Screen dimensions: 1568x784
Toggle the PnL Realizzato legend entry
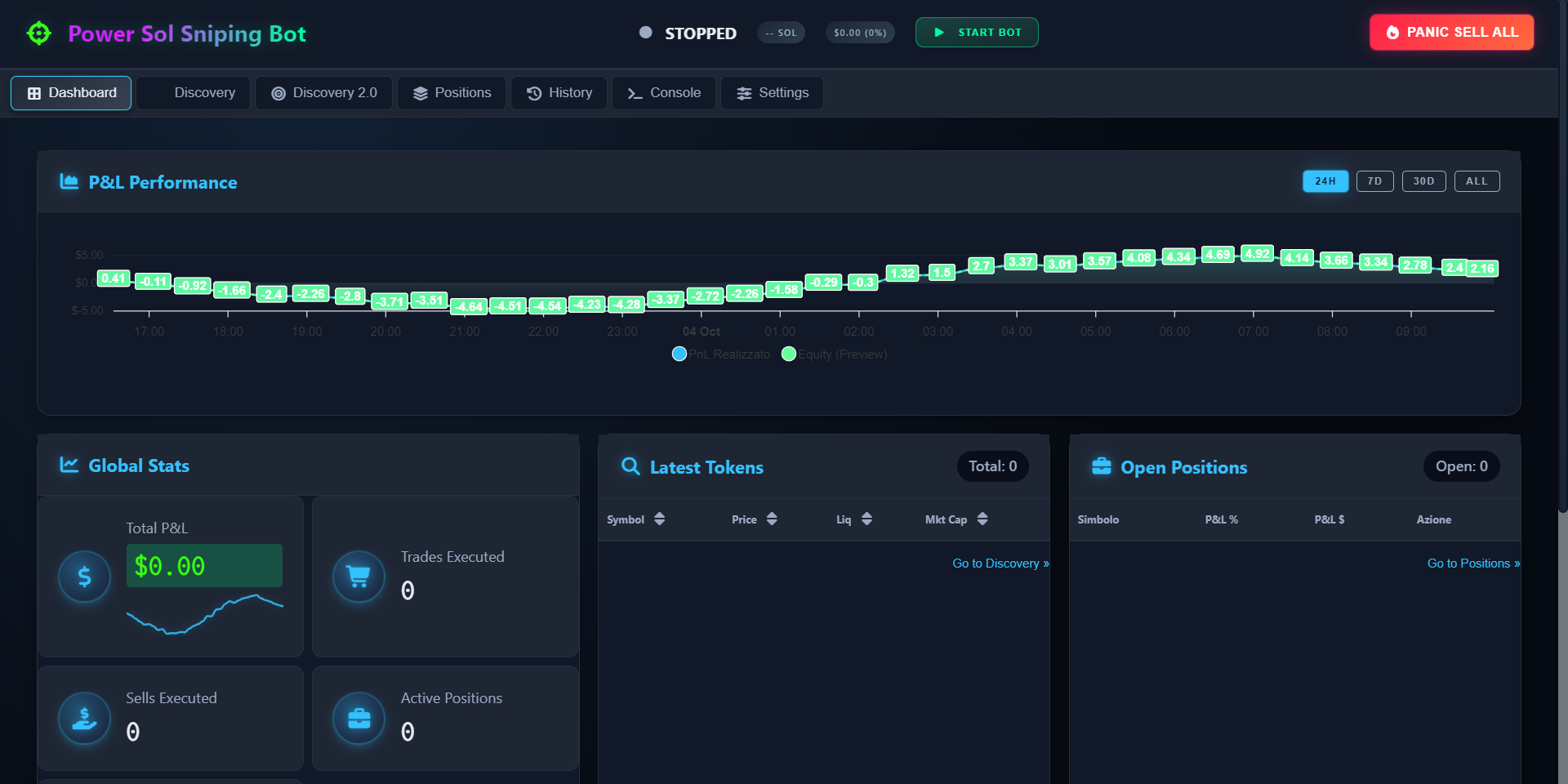tap(720, 354)
